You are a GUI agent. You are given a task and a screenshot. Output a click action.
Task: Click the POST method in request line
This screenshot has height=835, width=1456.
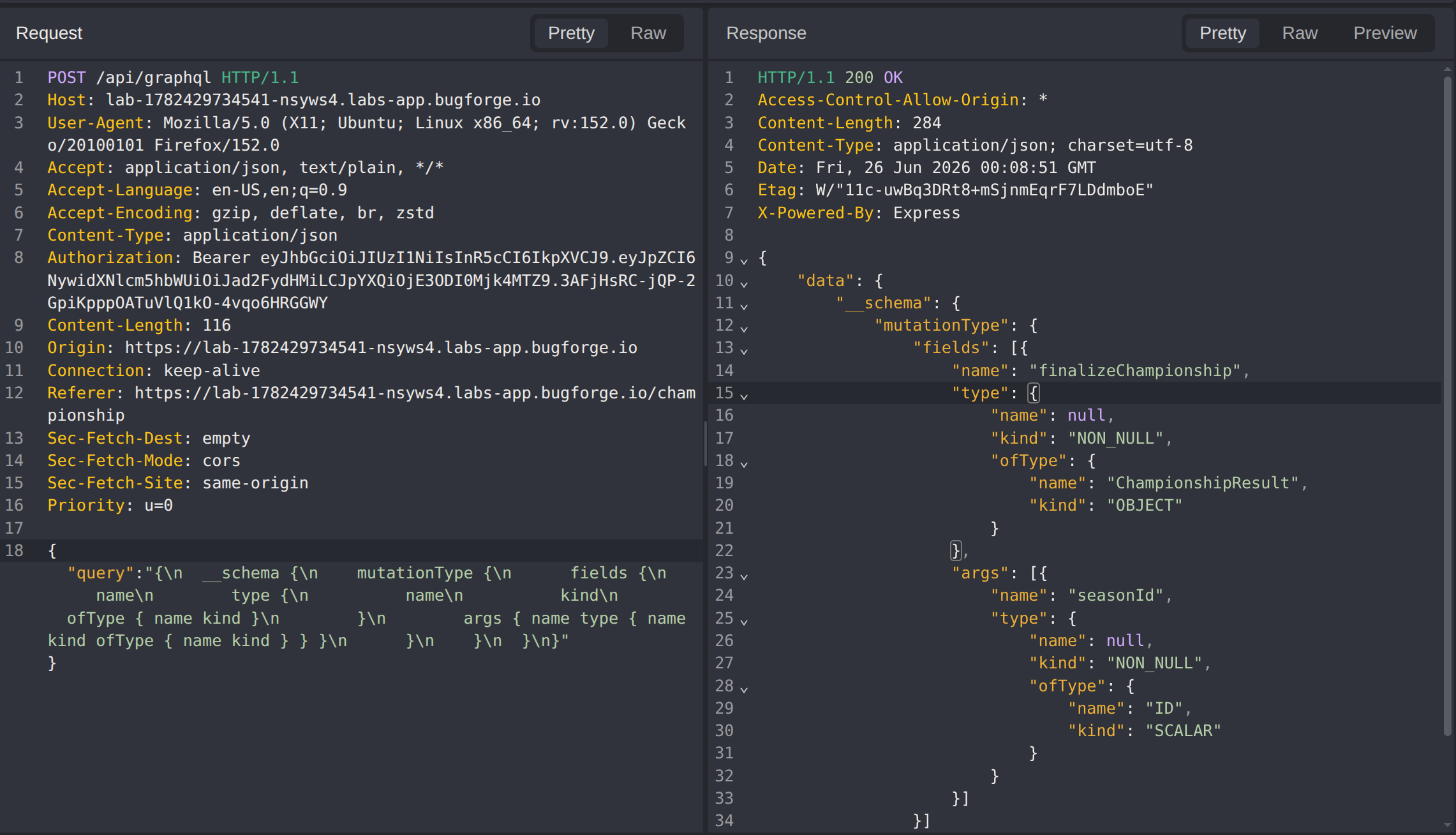click(66, 78)
